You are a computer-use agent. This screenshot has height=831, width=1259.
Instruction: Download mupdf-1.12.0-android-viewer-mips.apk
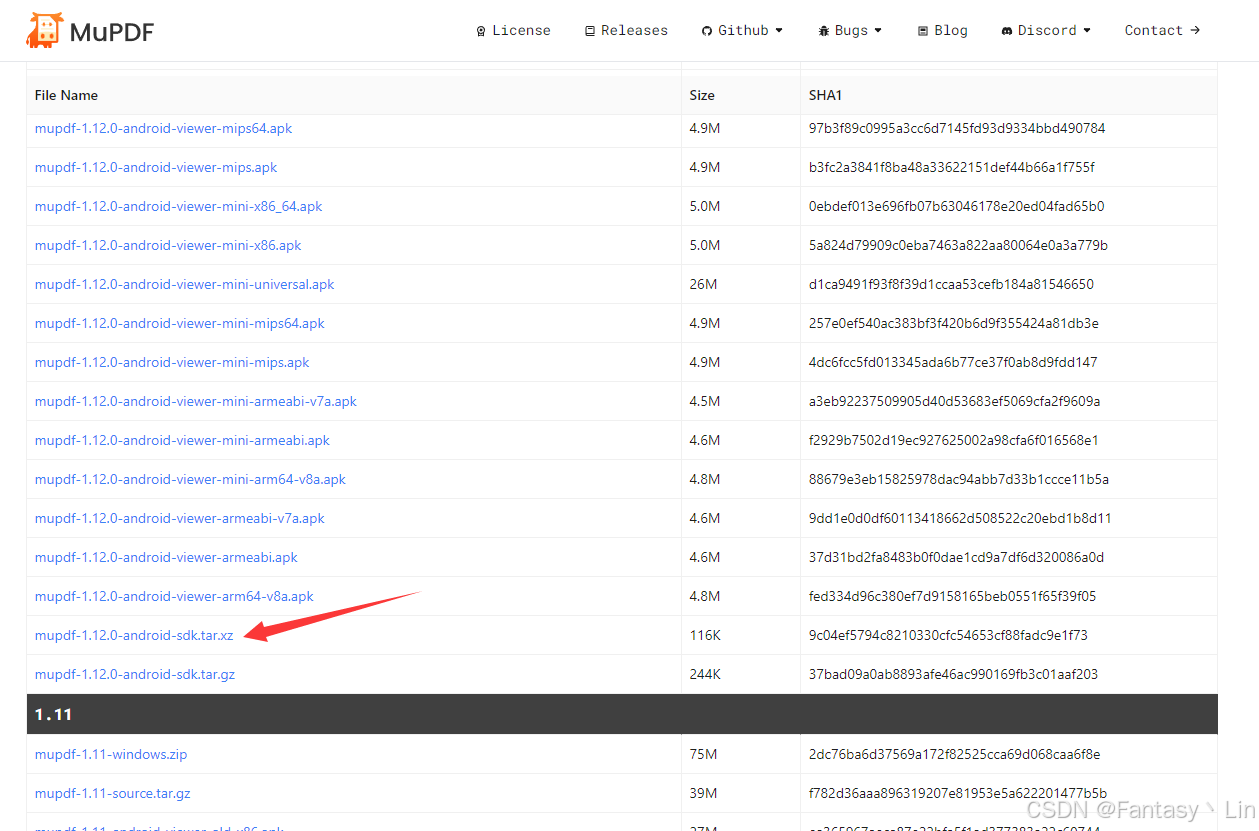[156, 167]
